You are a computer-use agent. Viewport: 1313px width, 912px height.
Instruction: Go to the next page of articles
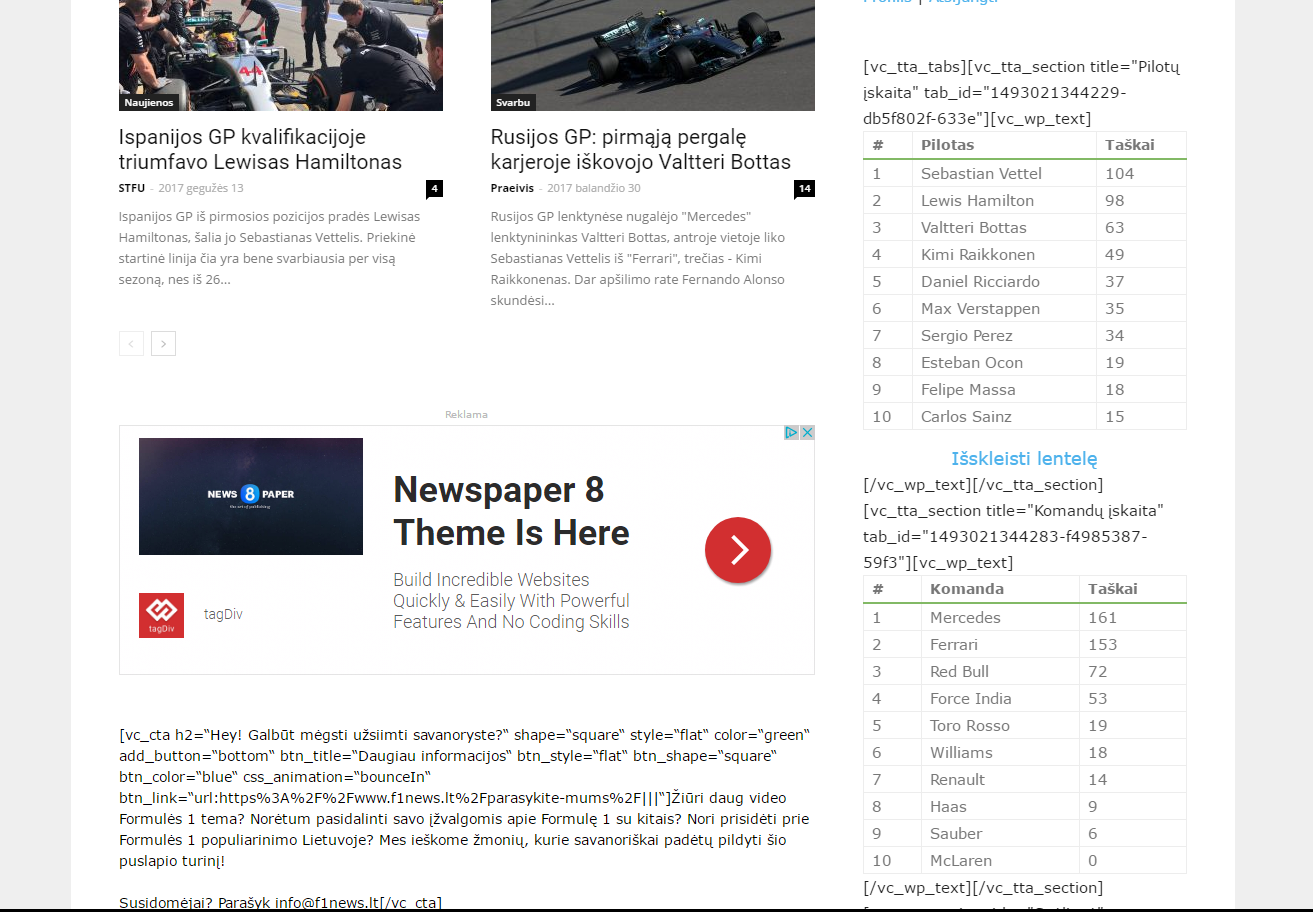(x=164, y=344)
